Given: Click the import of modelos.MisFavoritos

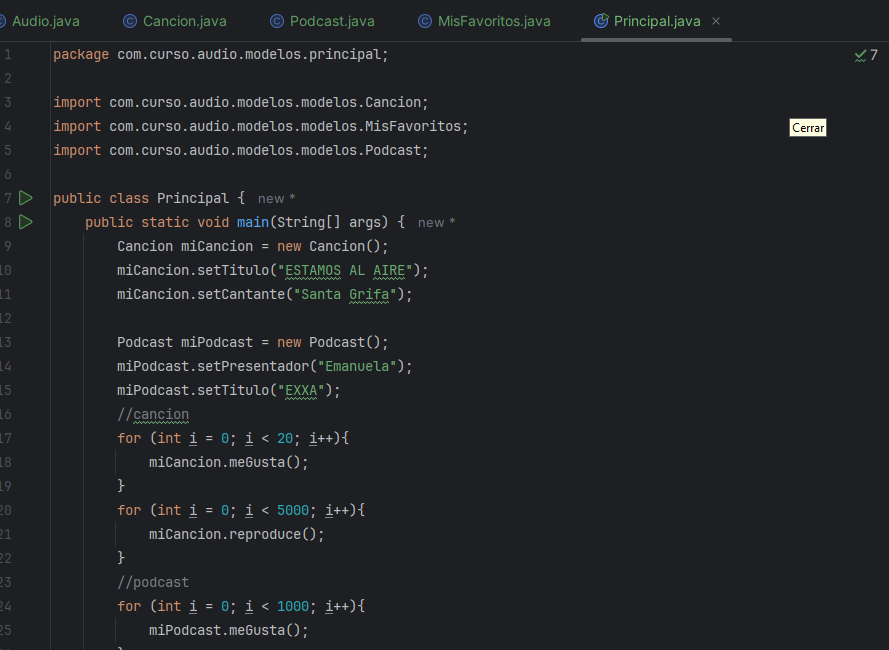Looking at the screenshot, I should pos(261,126).
